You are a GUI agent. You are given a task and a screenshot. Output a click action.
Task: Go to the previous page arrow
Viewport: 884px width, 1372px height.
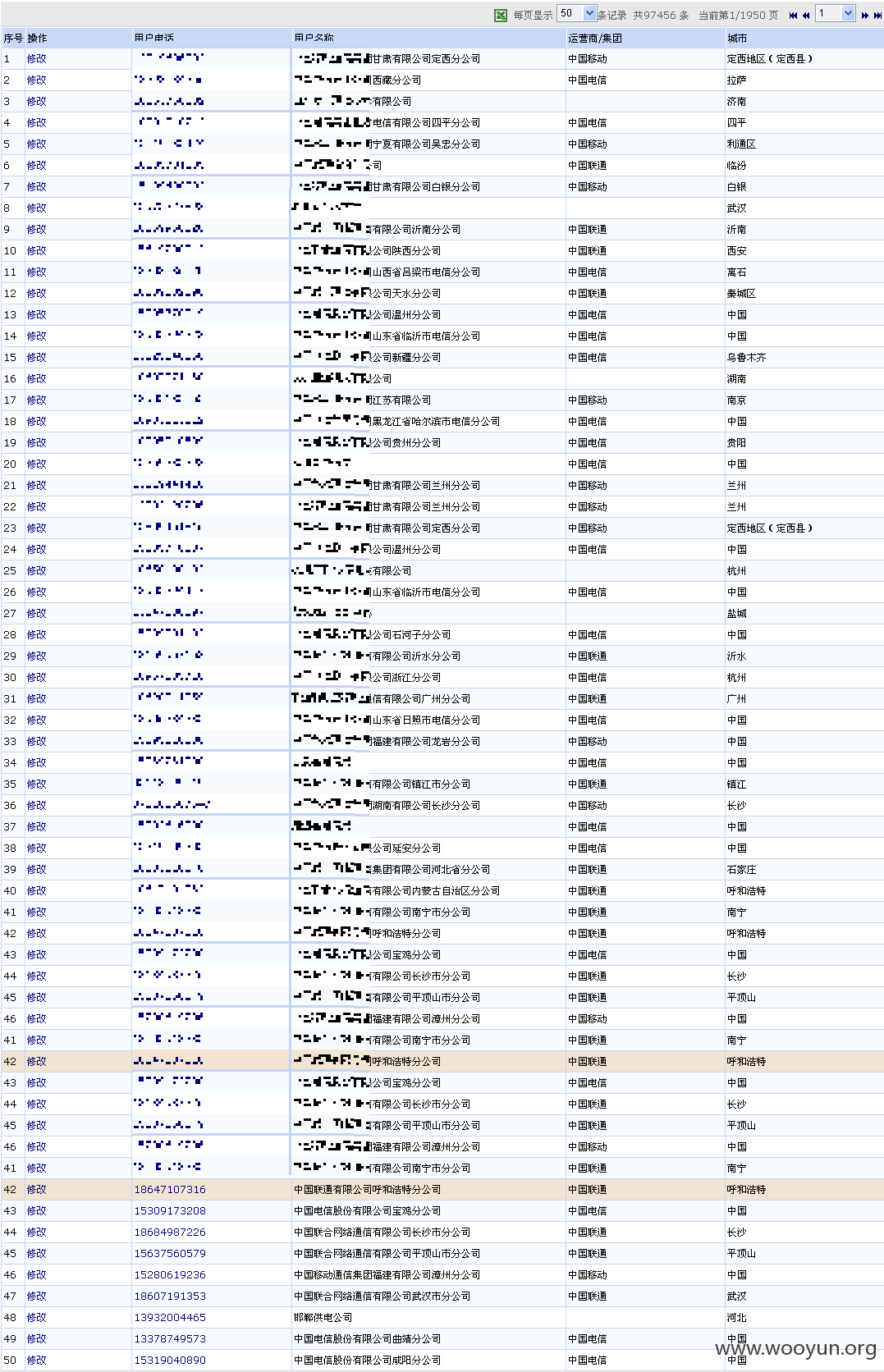(806, 15)
